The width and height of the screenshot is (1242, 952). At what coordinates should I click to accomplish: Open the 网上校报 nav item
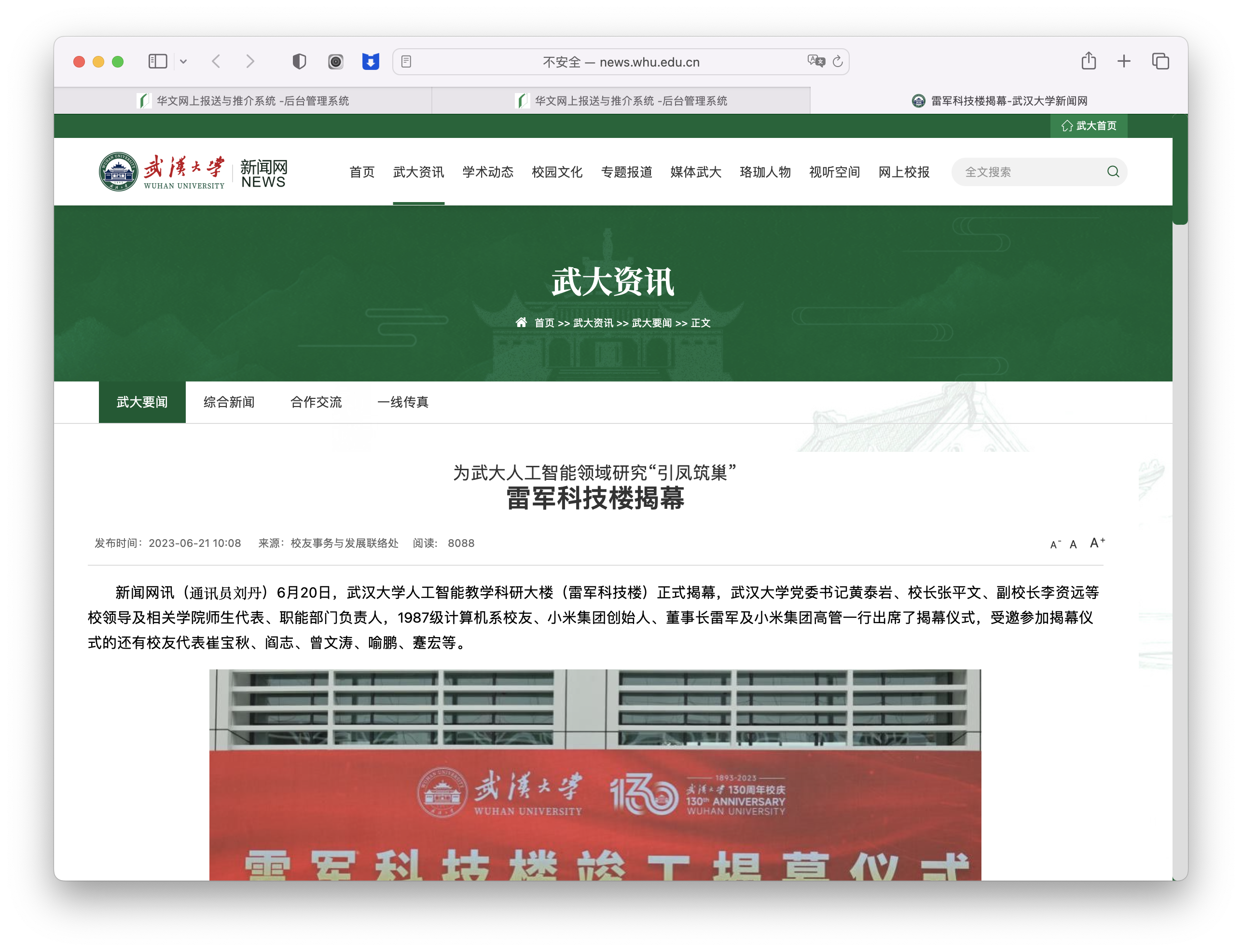click(x=904, y=172)
